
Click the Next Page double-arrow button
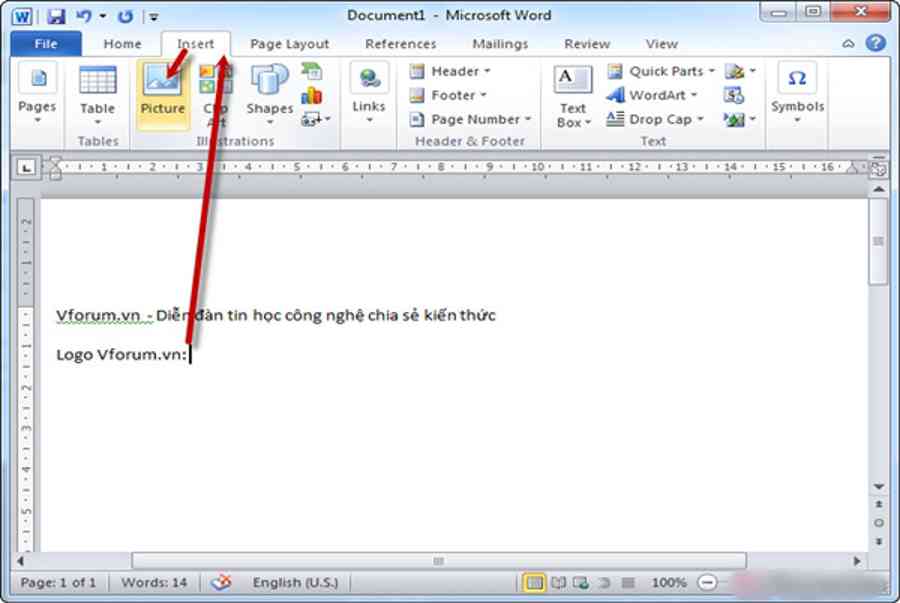click(879, 541)
